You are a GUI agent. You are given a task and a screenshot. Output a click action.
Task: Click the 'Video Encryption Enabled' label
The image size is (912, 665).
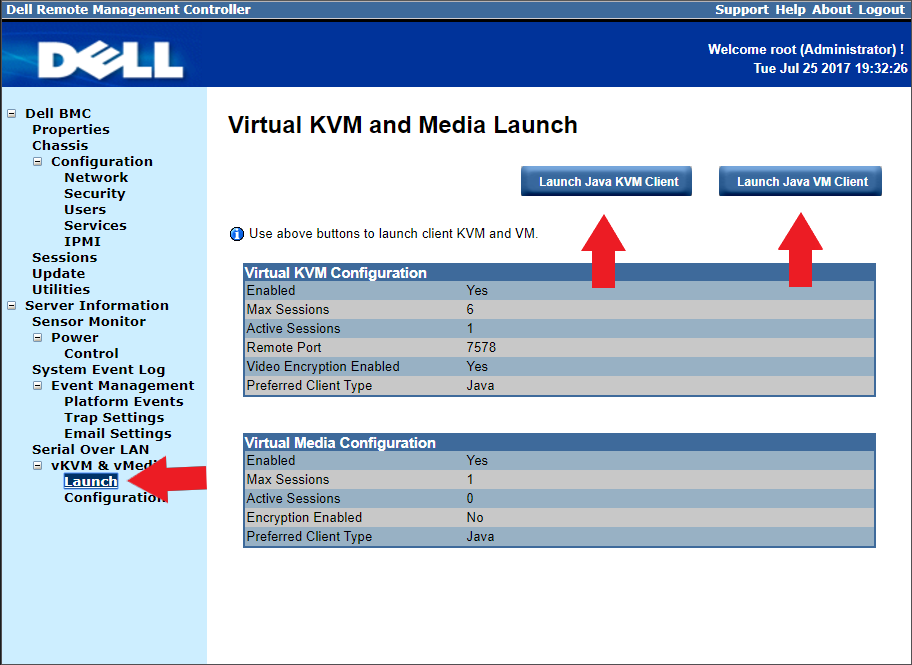point(323,367)
